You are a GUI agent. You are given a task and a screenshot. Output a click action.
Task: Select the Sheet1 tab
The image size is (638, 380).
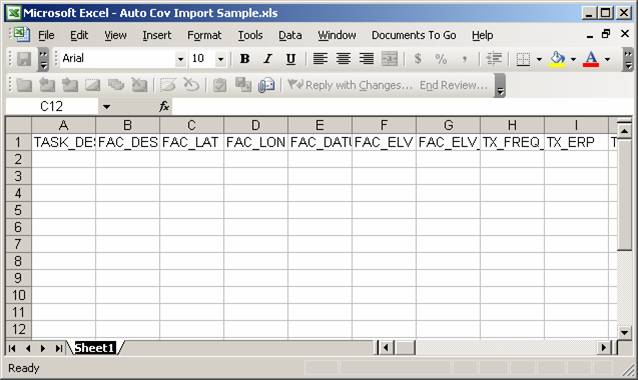click(94, 348)
